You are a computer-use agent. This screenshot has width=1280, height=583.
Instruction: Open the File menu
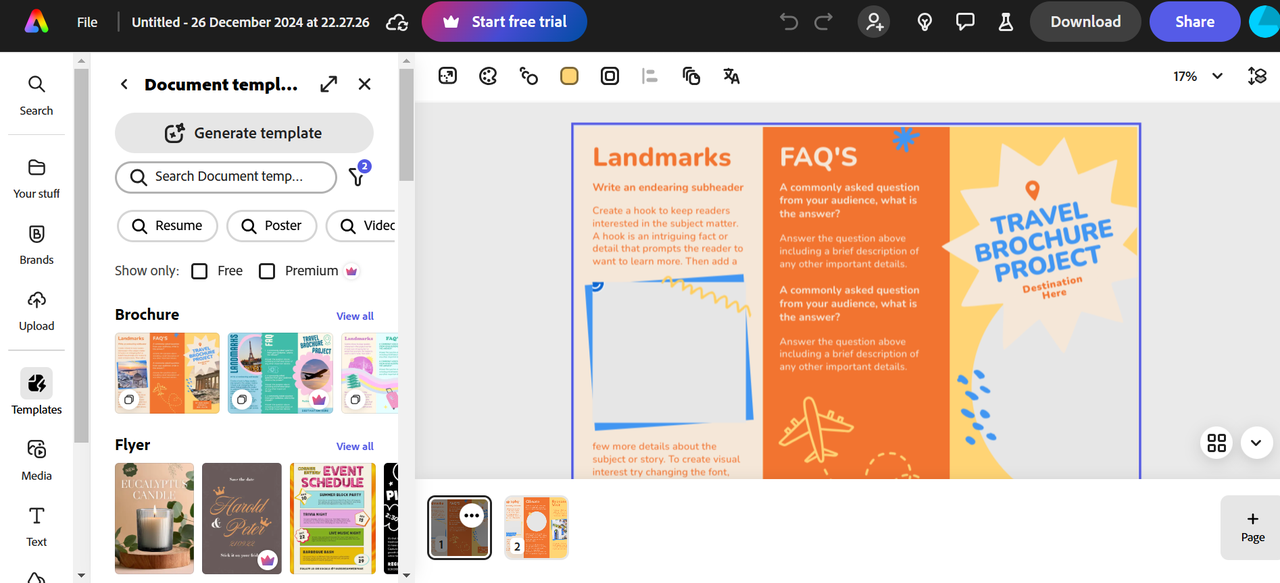click(87, 21)
